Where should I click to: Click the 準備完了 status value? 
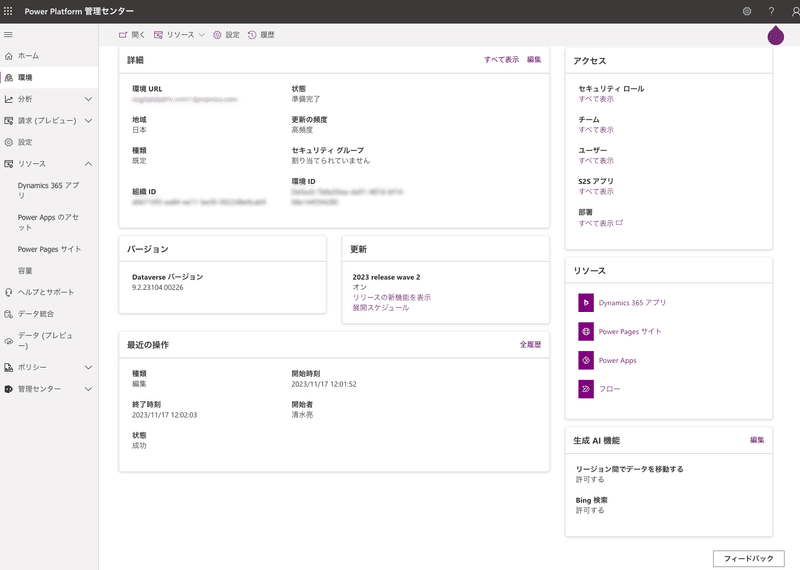[x=306, y=99]
